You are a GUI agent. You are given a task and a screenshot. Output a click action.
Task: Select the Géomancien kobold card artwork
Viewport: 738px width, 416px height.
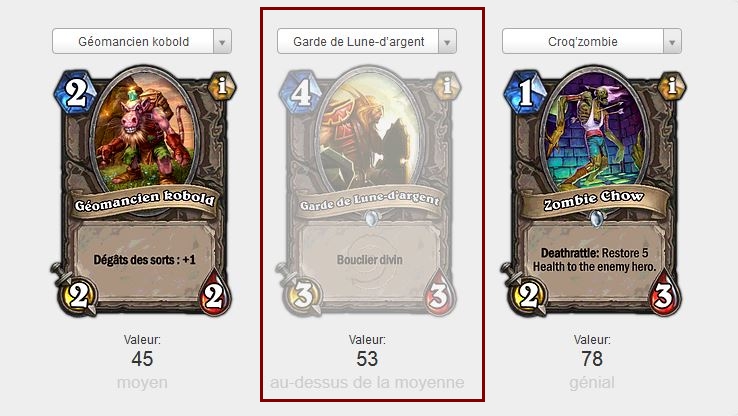click(x=144, y=128)
